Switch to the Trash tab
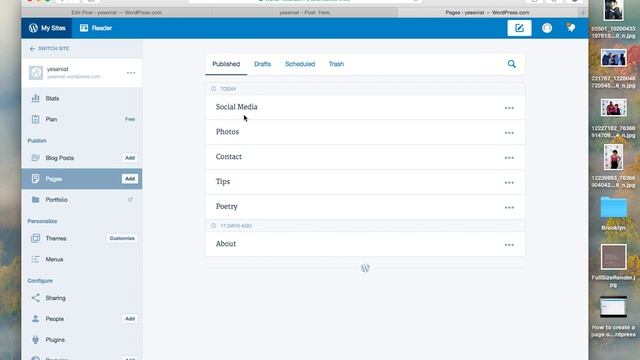This screenshot has width=640, height=360. tap(336, 64)
